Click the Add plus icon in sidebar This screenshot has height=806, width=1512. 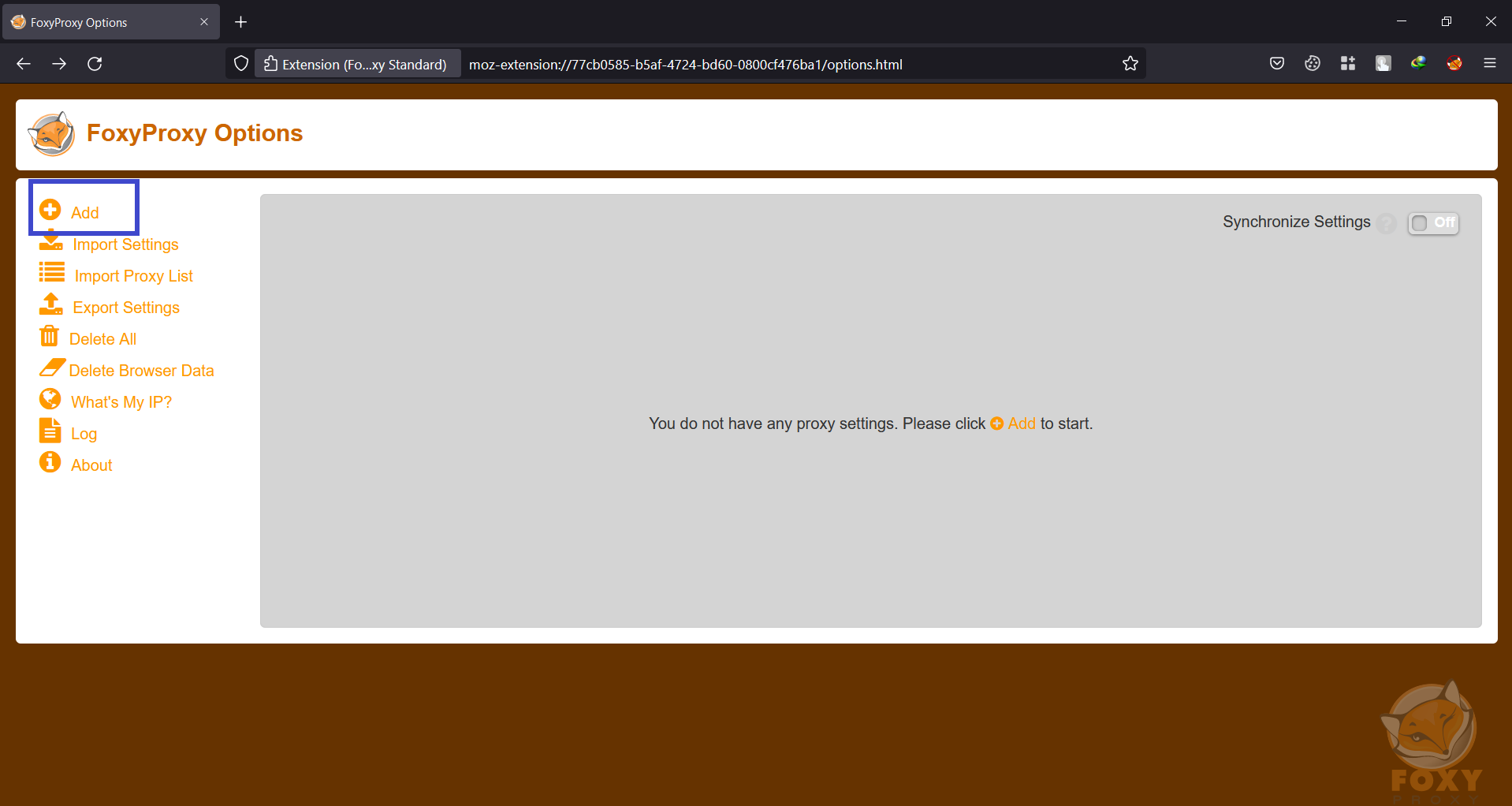tap(50, 210)
